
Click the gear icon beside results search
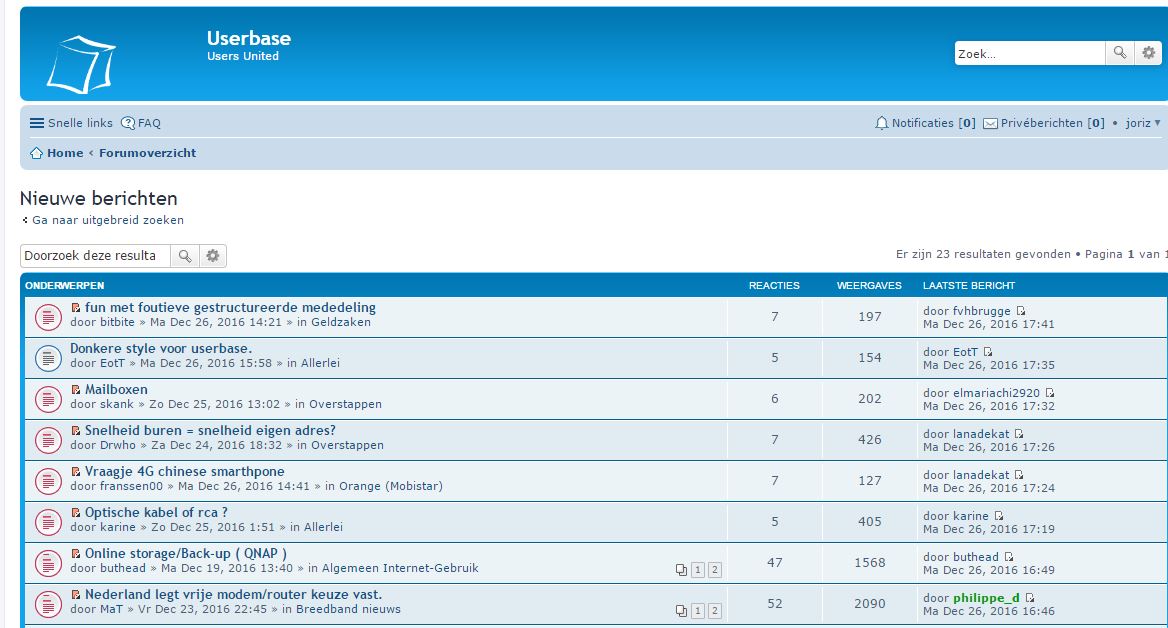[212, 256]
